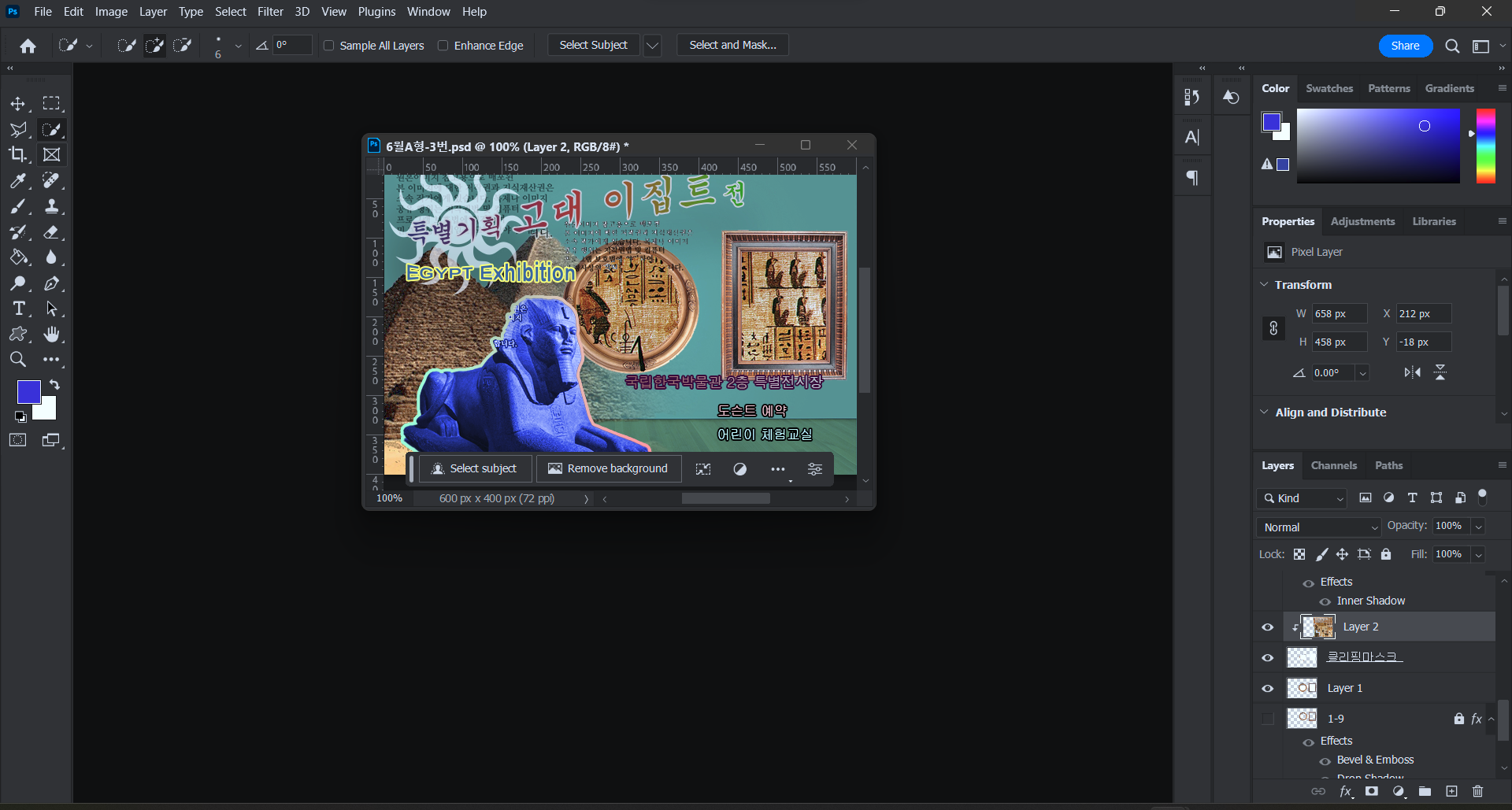Select the Dodge tool
The image size is (1512, 810).
(17, 283)
